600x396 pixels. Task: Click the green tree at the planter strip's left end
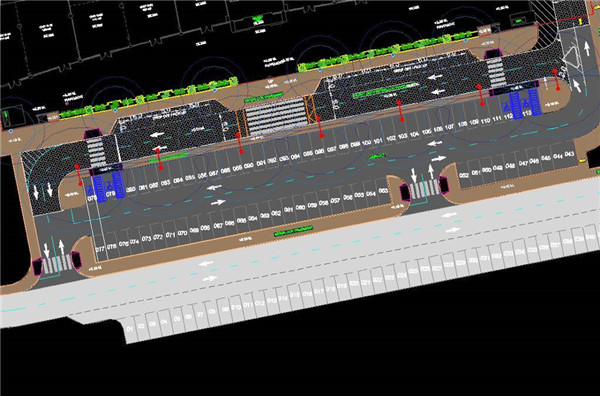(64, 114)
